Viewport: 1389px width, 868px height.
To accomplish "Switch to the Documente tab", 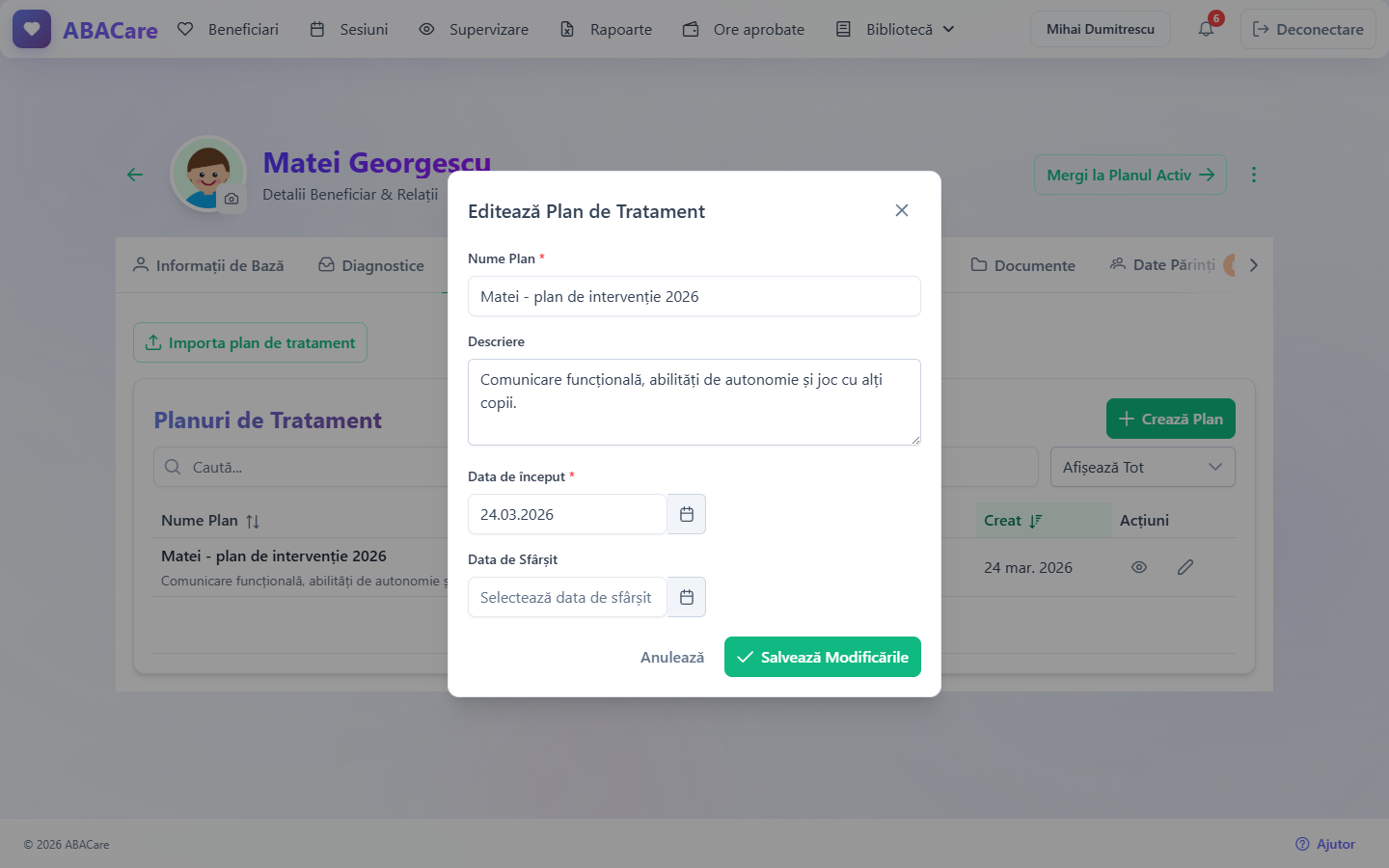I will (x=1022, y=265).
